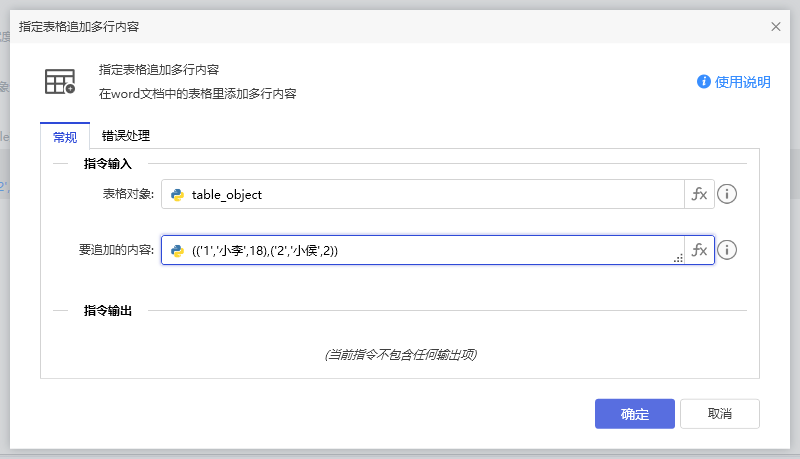Switch to the 常规 tab
800x459 pixels.
pyautogui.click(x=65, y=137)
